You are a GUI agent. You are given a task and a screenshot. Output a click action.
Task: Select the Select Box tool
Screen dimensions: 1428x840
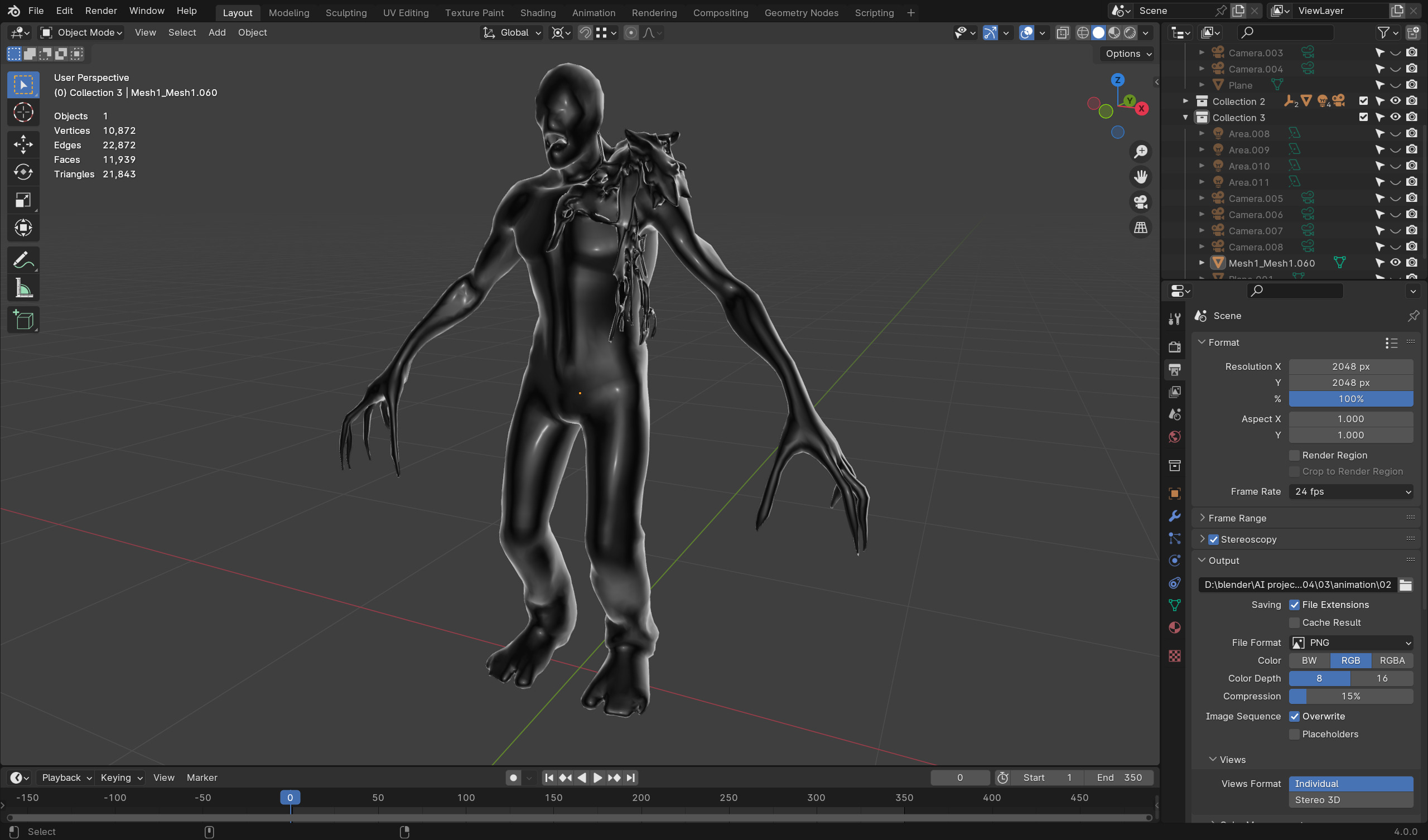click(23, 85)
